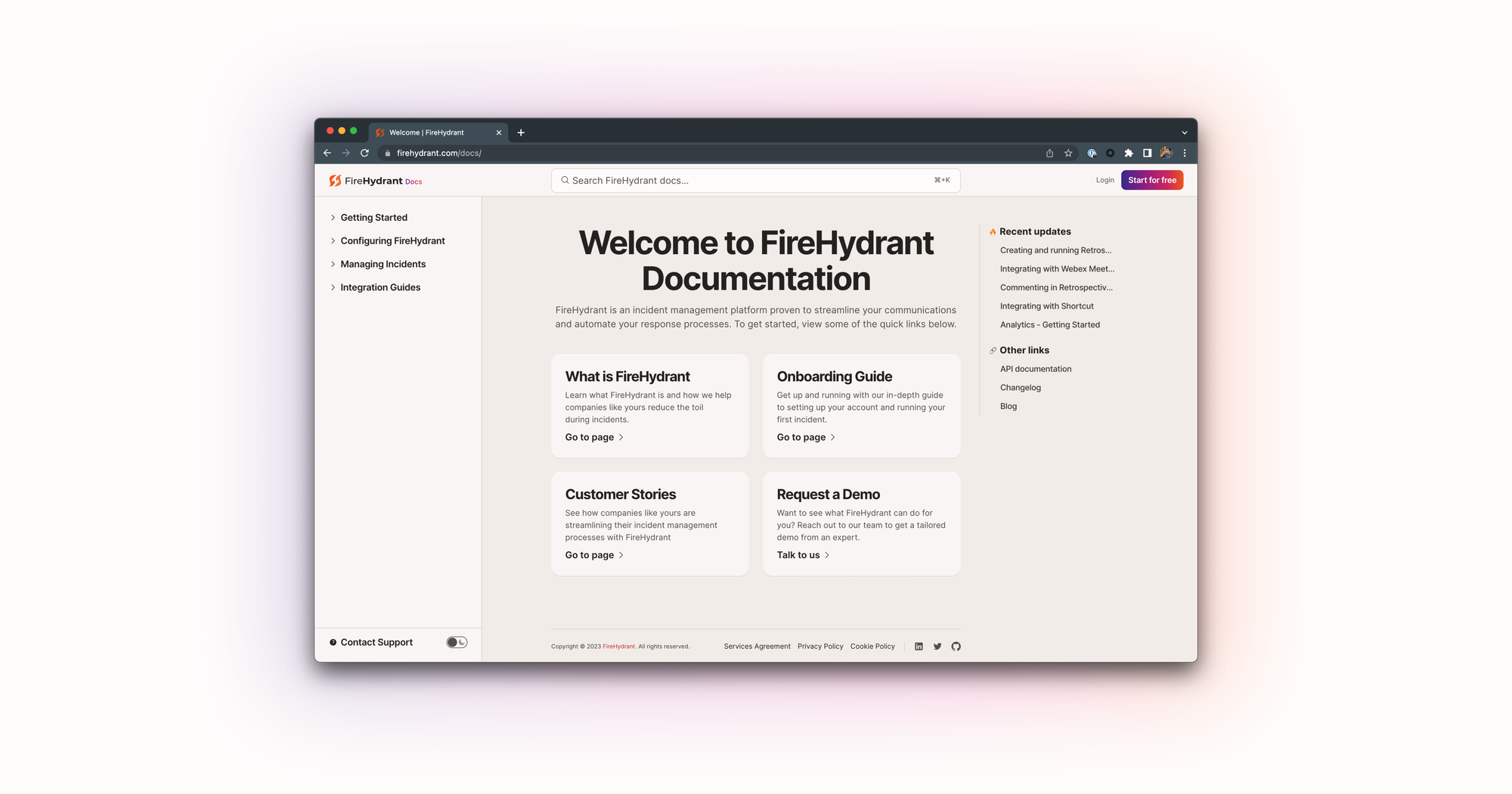
Task: Click the dark circular extension icon
Action: [1110, 153]
